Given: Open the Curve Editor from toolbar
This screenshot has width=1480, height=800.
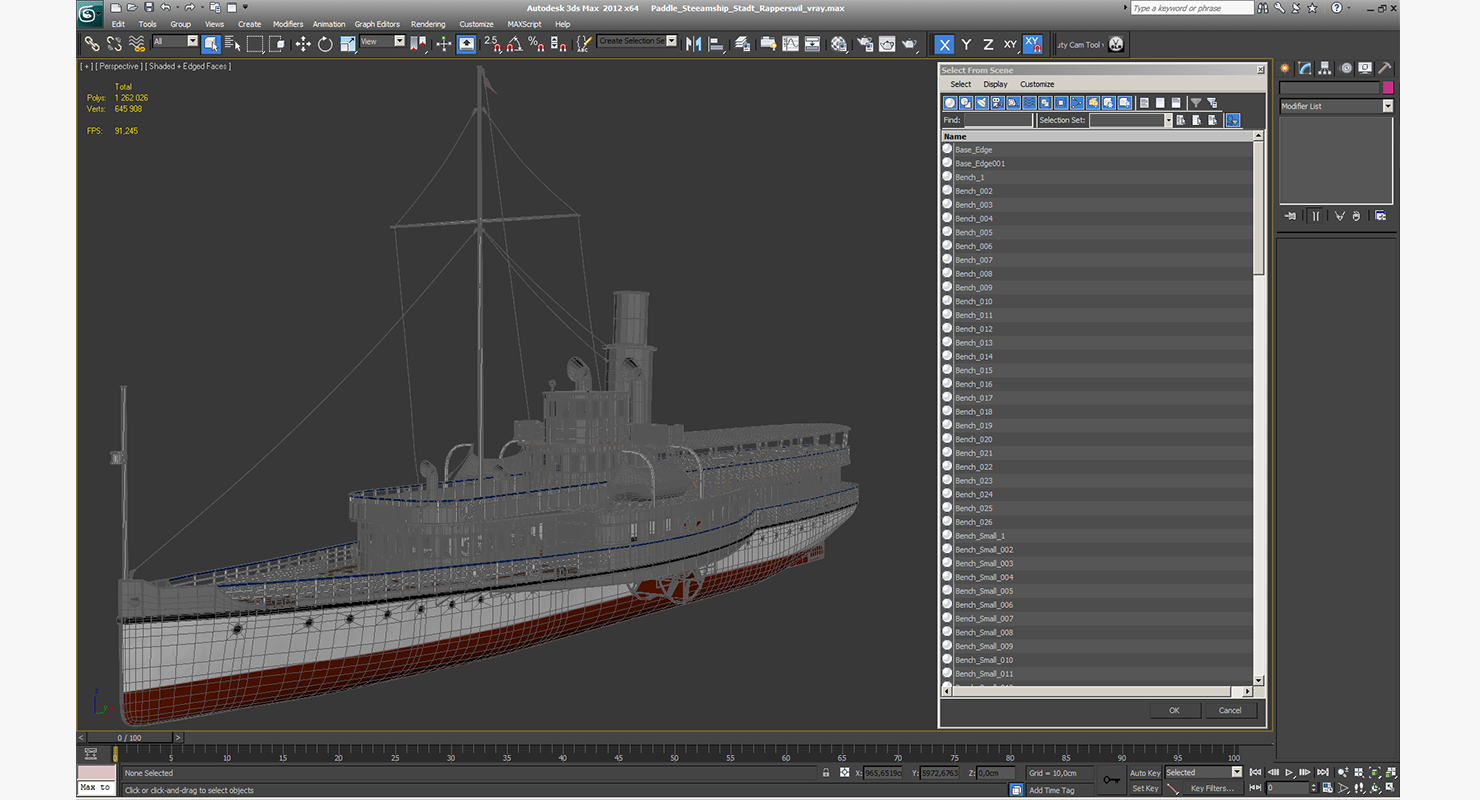Looking at the screenshot, I should (x=790, y=44).
